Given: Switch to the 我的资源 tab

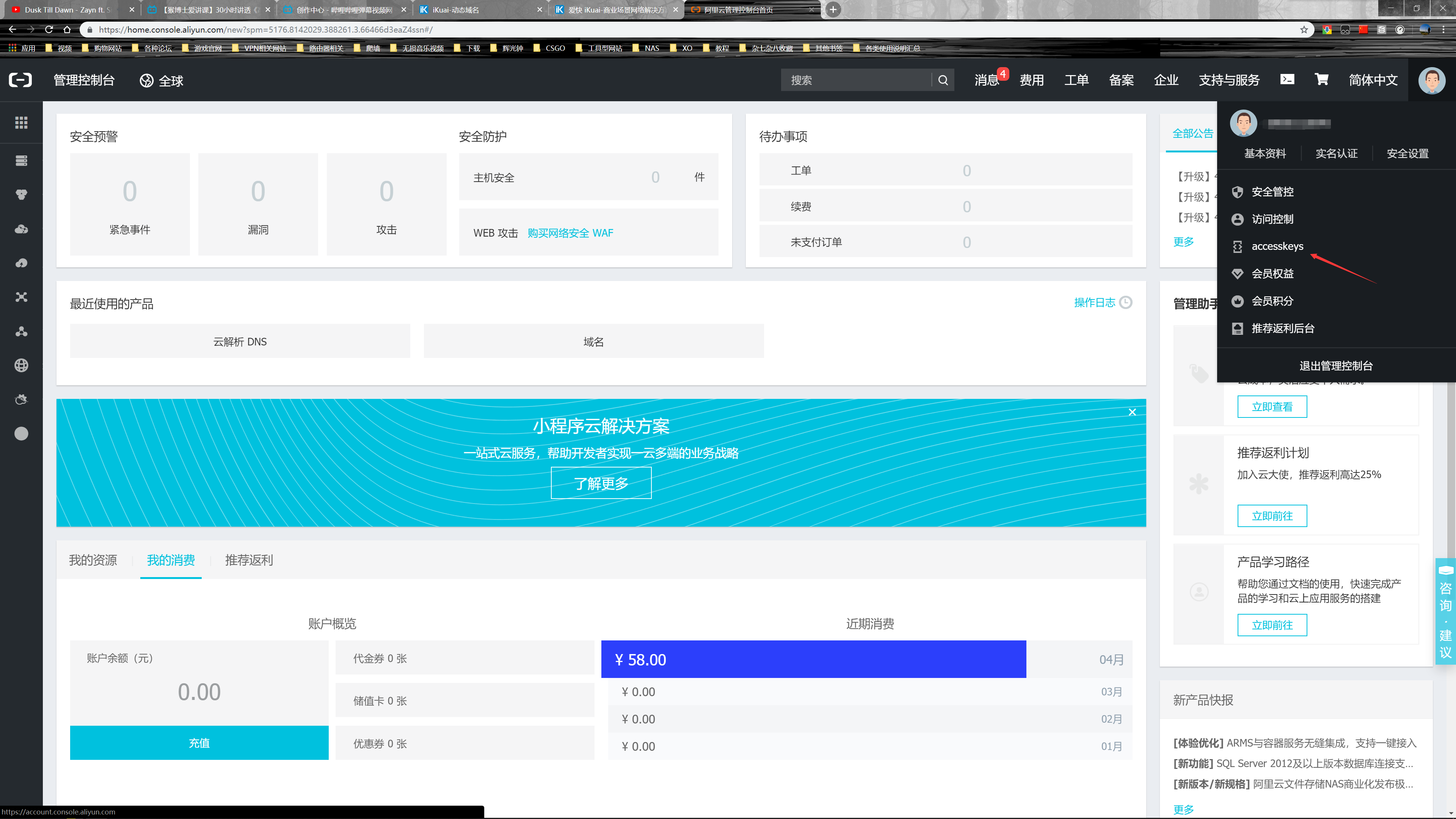Looking at the screenshot, I should [93, 560].
